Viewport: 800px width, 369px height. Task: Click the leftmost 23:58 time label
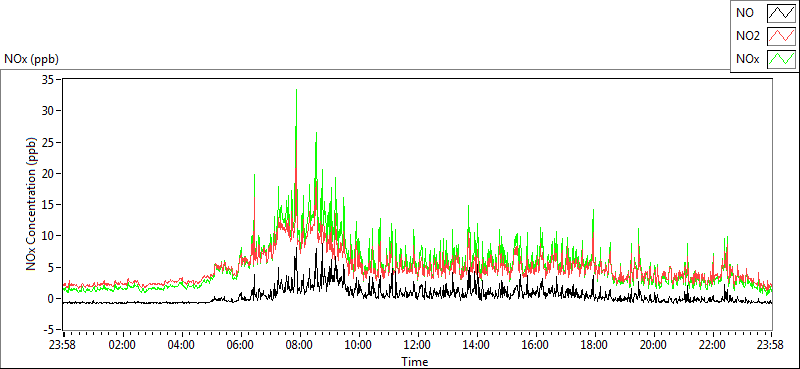coord(62,345)
